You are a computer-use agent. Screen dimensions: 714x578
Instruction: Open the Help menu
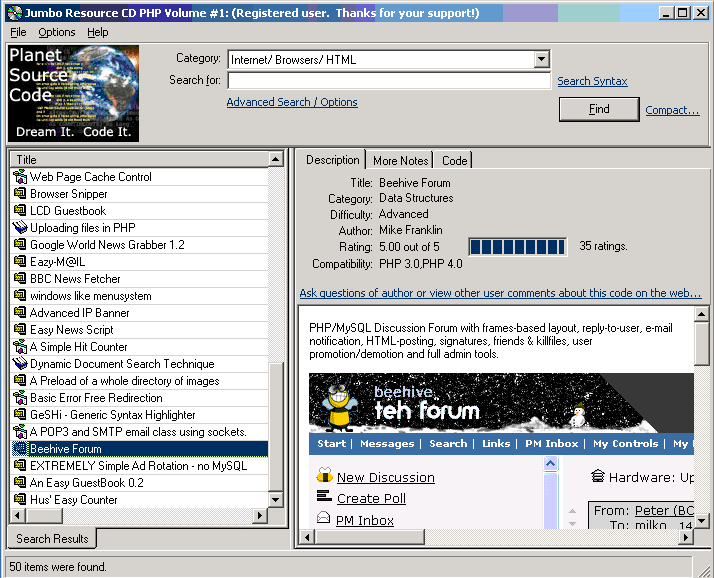[x=97, y=32]
